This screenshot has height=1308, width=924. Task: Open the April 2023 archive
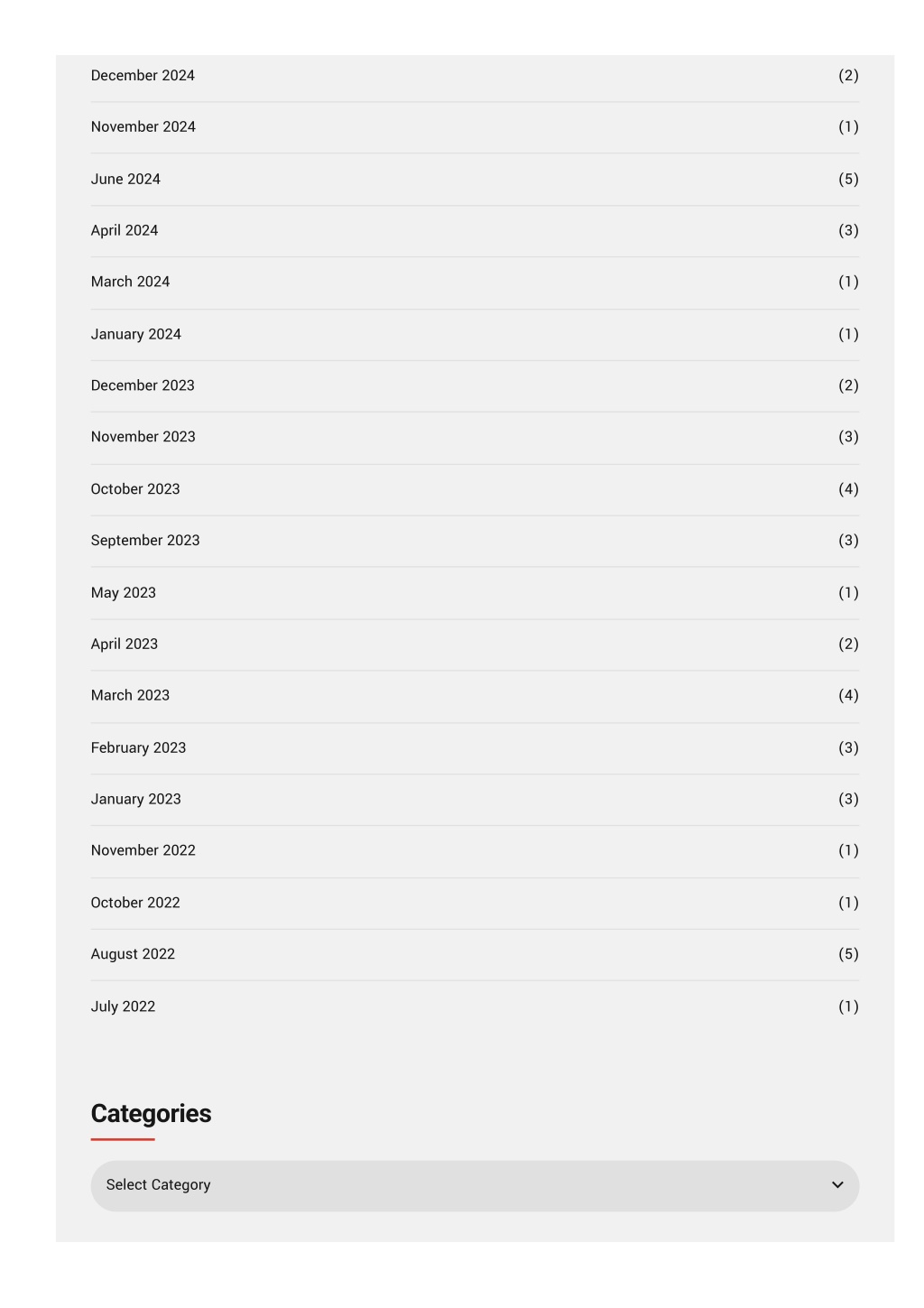pos(125,645)
